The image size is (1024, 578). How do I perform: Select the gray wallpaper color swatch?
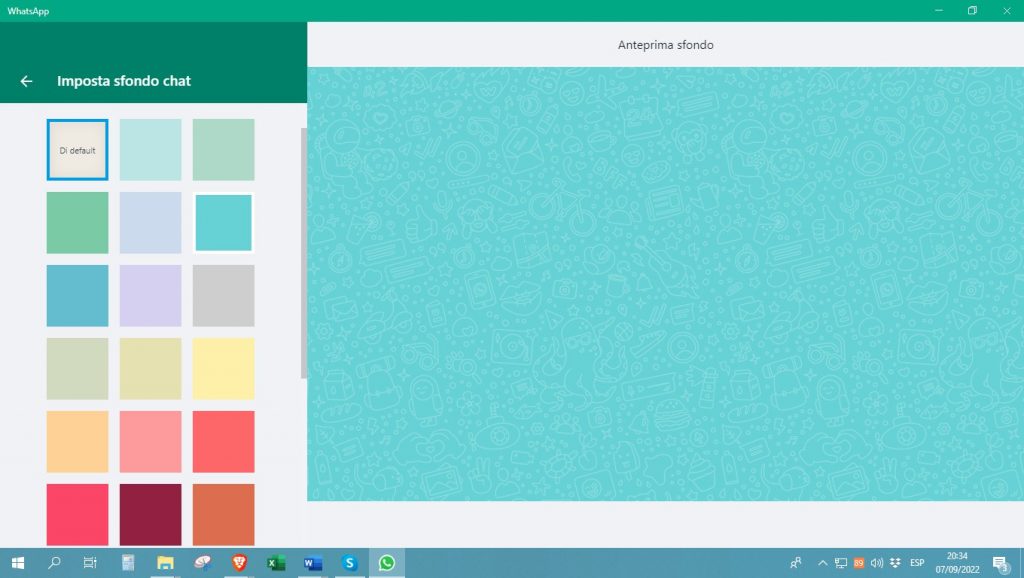[x=223, y=296]
